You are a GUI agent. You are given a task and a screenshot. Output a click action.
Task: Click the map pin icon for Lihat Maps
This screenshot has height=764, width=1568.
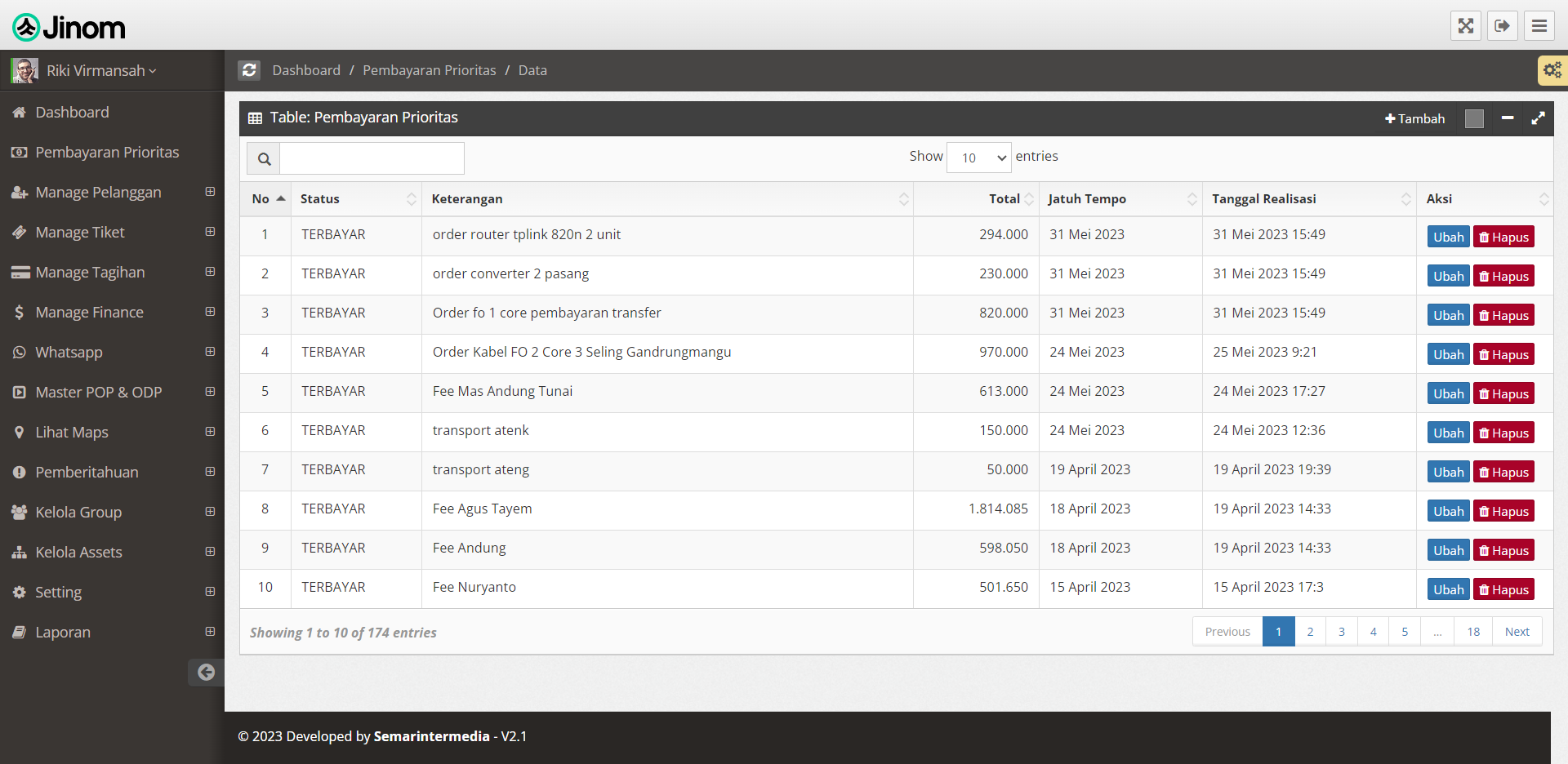19,433
